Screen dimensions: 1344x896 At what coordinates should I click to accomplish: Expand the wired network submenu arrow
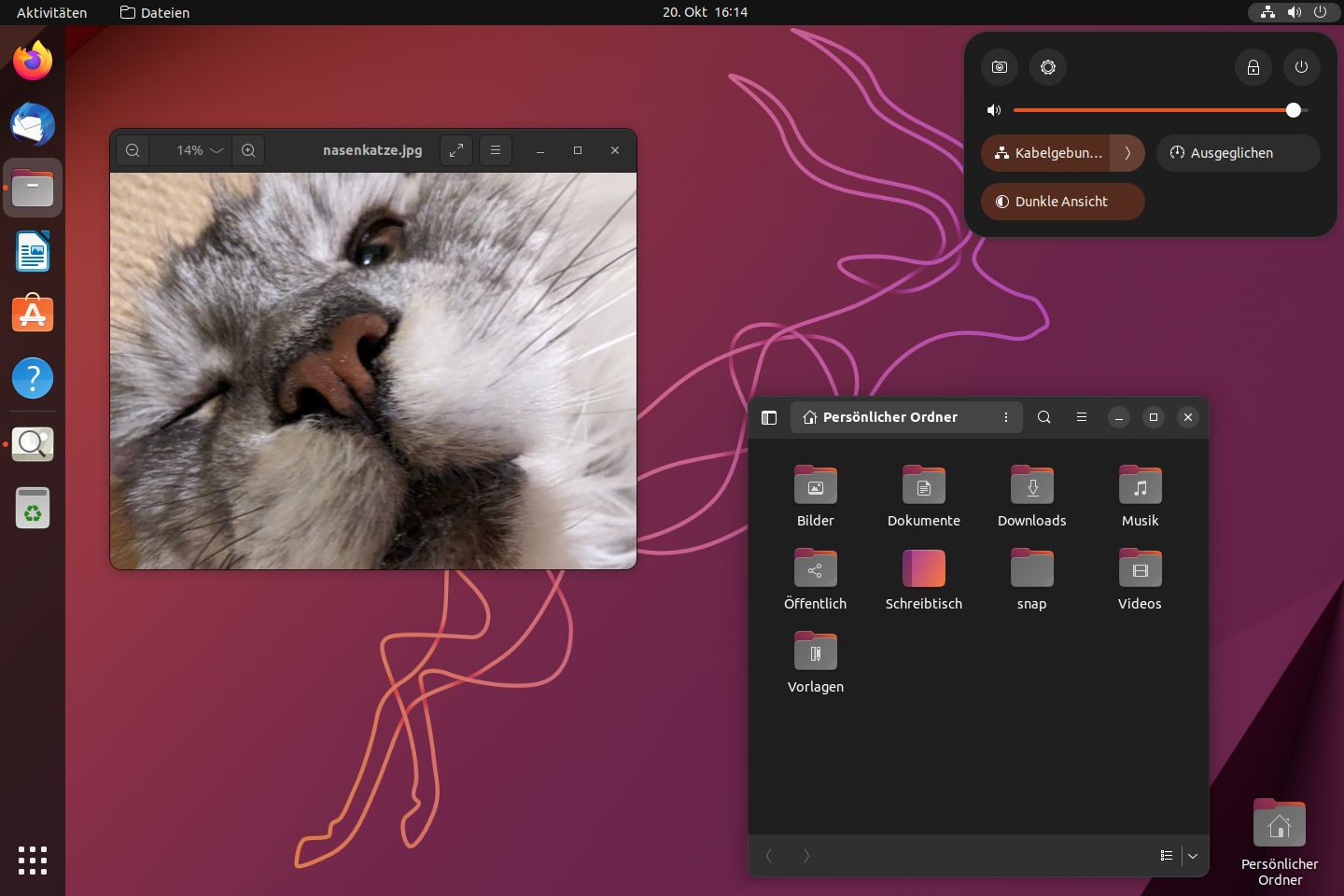click(1127, 153)
